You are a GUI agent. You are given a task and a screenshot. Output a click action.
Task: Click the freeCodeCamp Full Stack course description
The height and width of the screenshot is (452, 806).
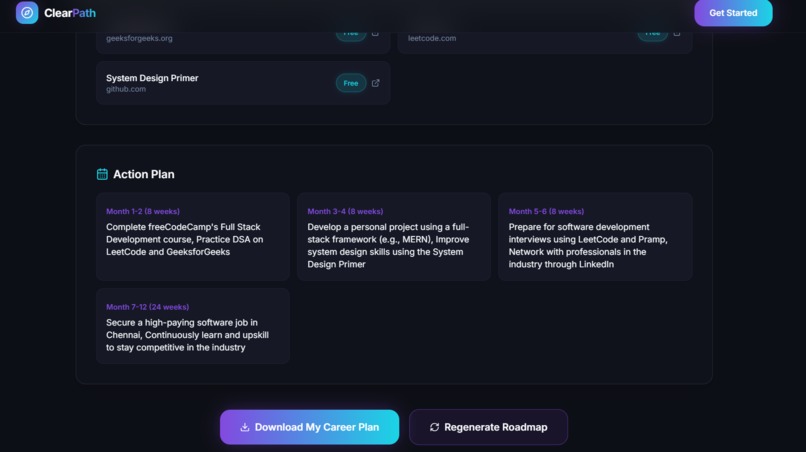coord(185,240)
